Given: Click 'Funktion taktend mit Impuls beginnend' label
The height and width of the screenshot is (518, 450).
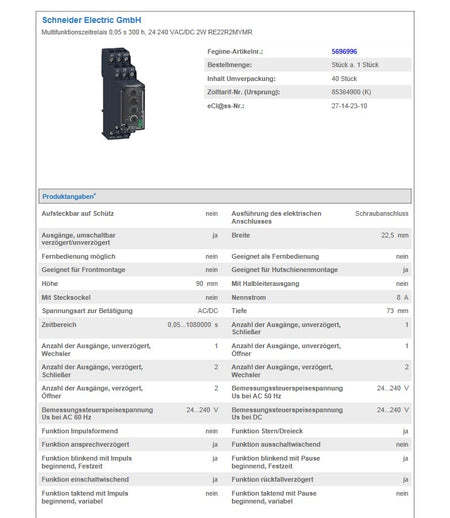Looking at the screenshot, I should coord(85,497).
